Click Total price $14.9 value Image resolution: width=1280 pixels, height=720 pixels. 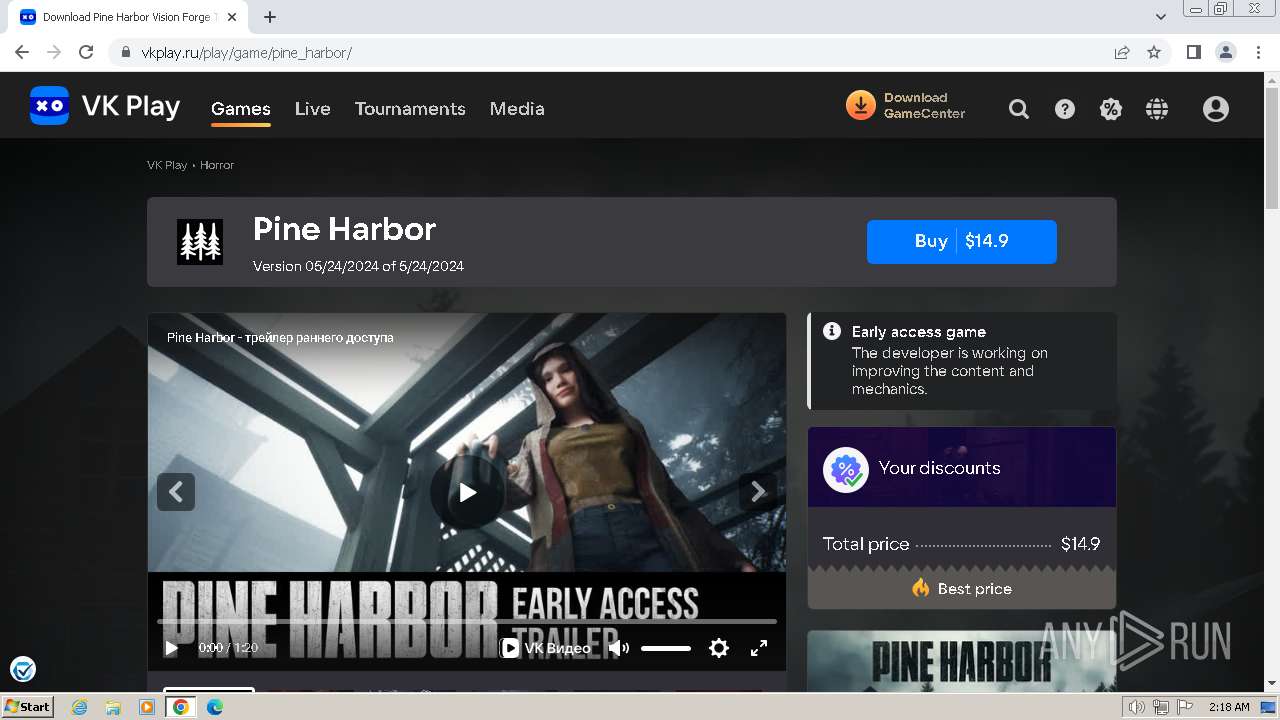(x=1081, y=544)
